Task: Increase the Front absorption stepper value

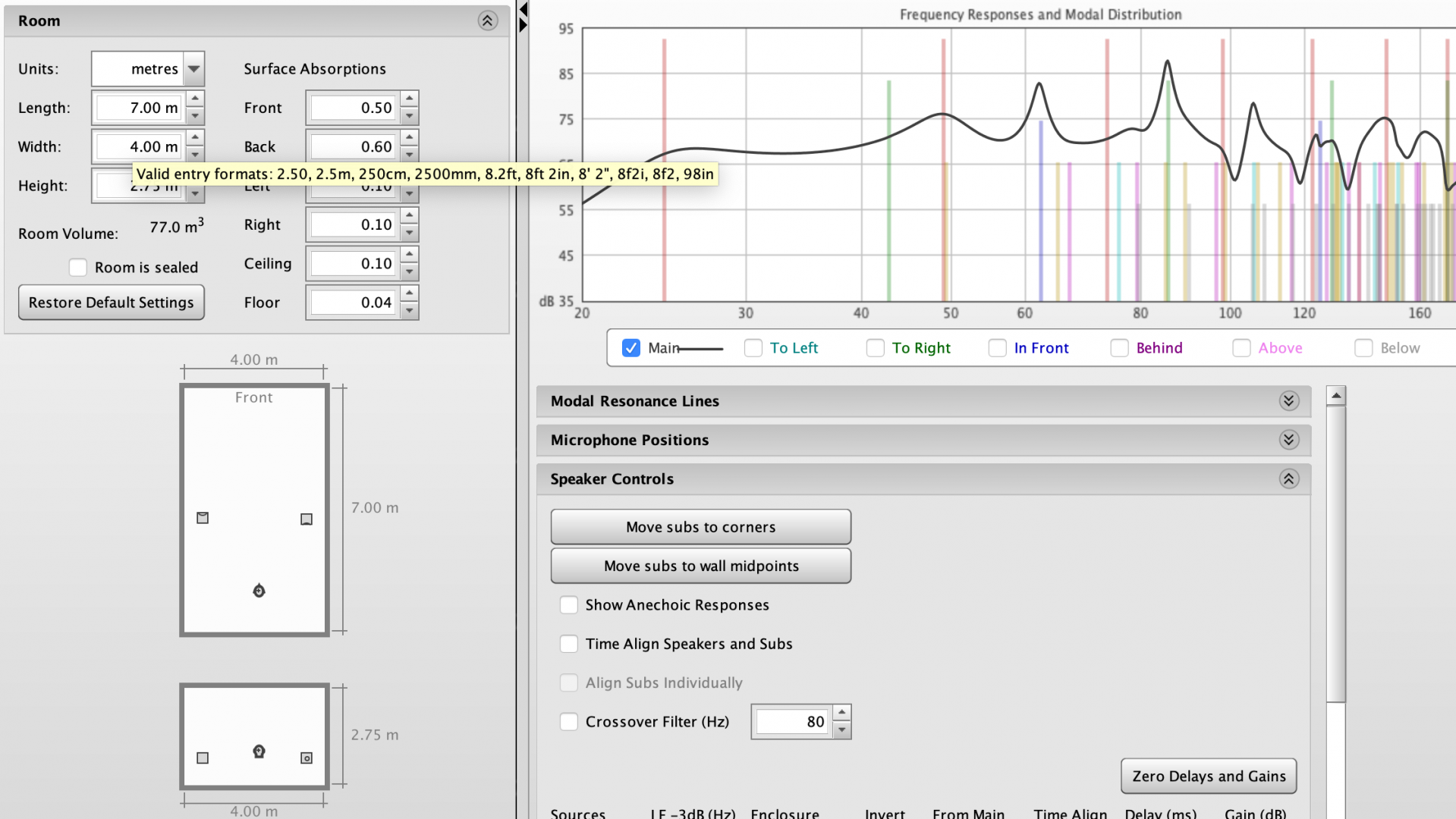Action: coord(410,99)
